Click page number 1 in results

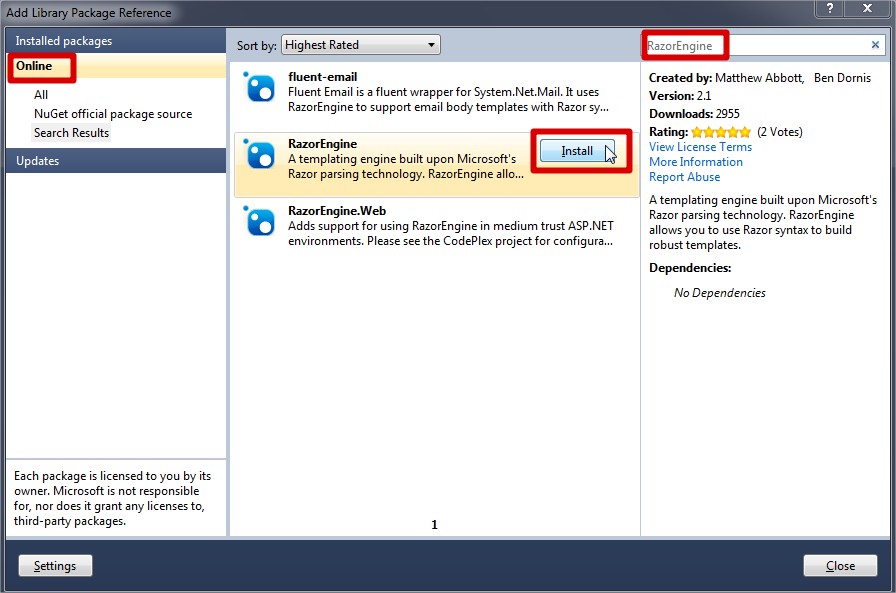(x=434, y=524)
